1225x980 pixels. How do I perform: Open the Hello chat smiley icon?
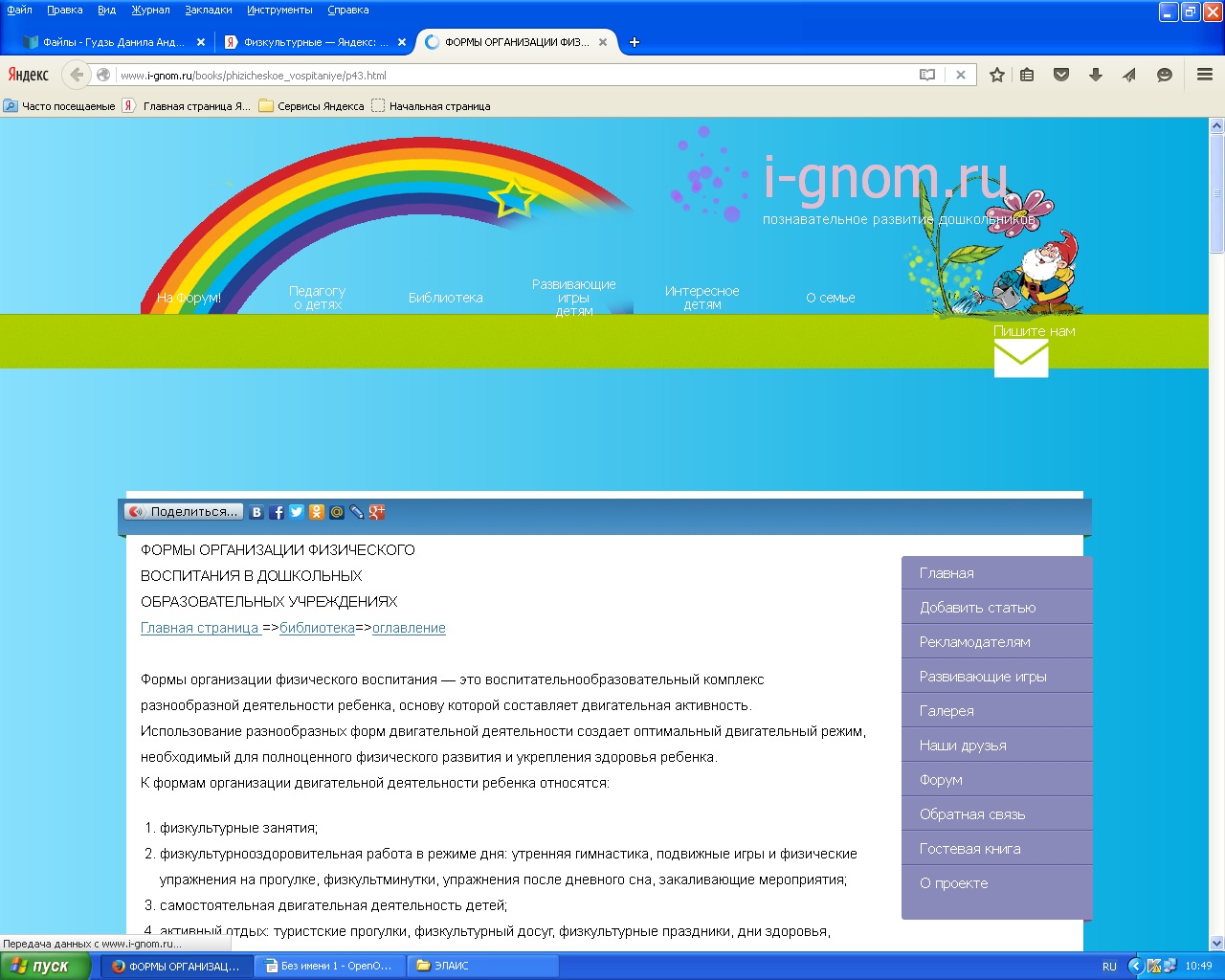[1165, 75]
